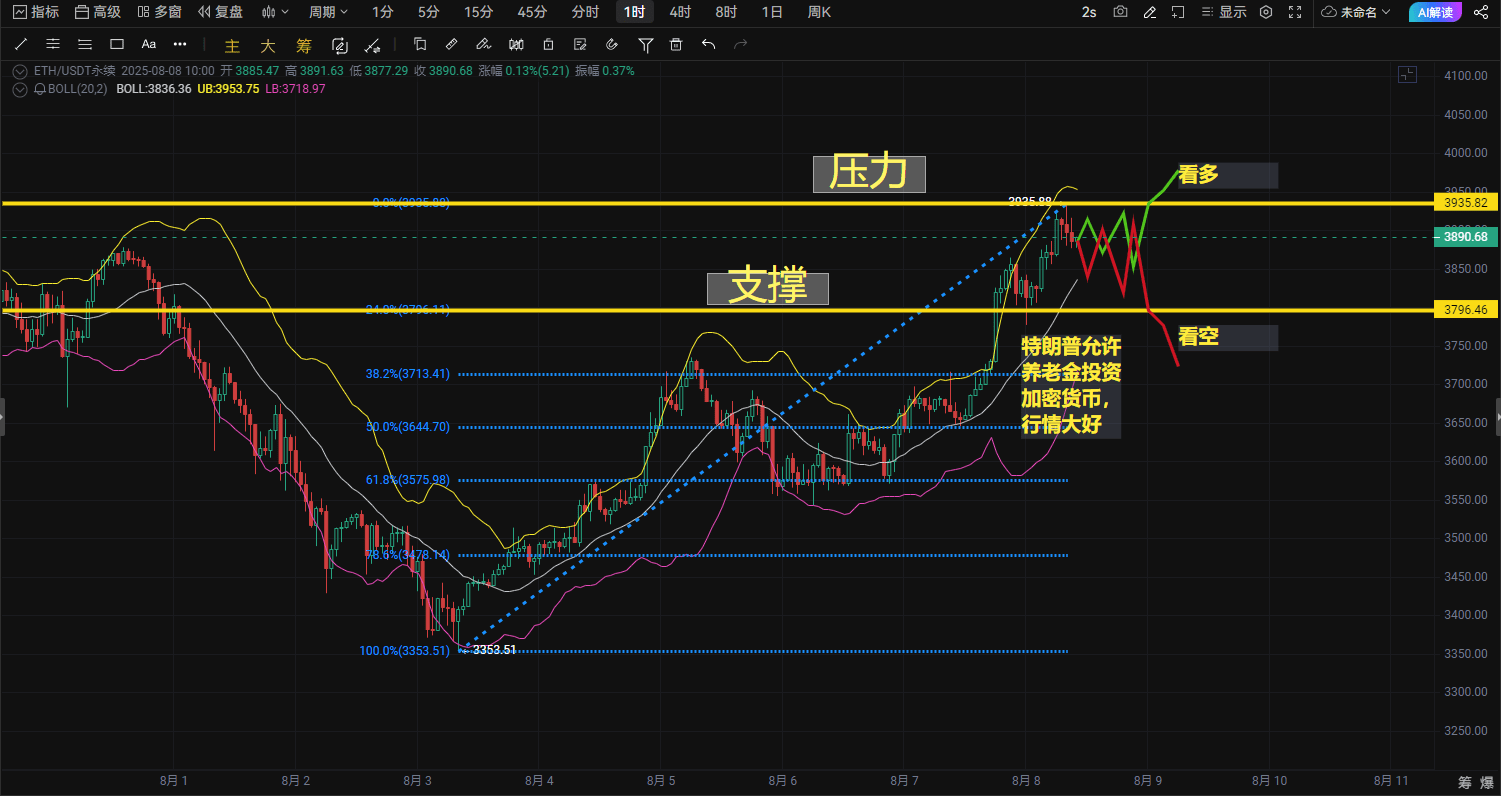Select the active 1时 timeframe
The image size is (1501, 796).
click(x=634, y=12)
